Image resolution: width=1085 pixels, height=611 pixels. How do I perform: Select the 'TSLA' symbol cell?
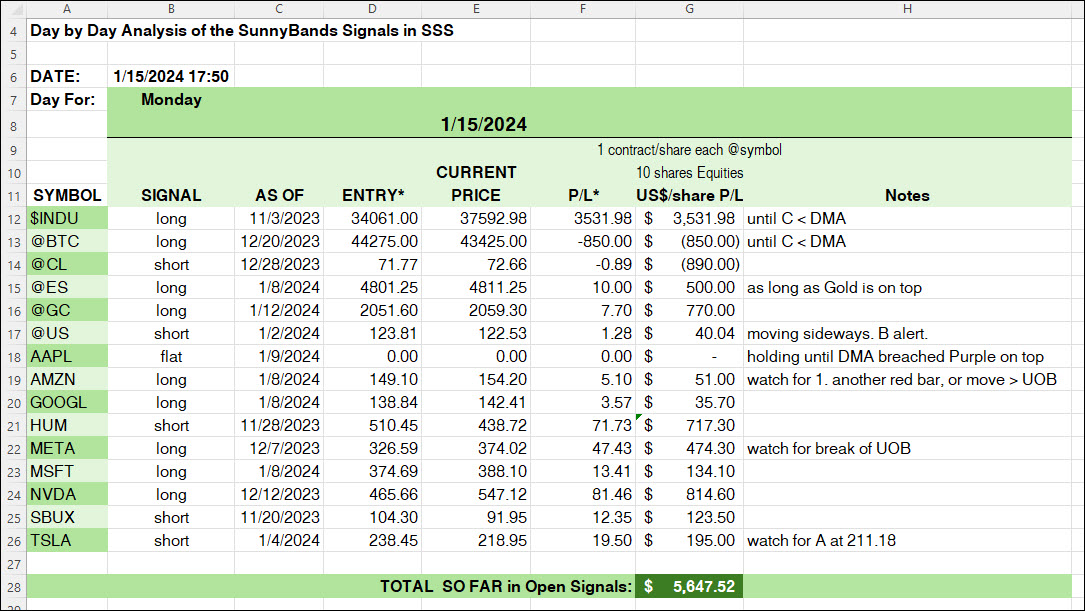coord(66,540)
